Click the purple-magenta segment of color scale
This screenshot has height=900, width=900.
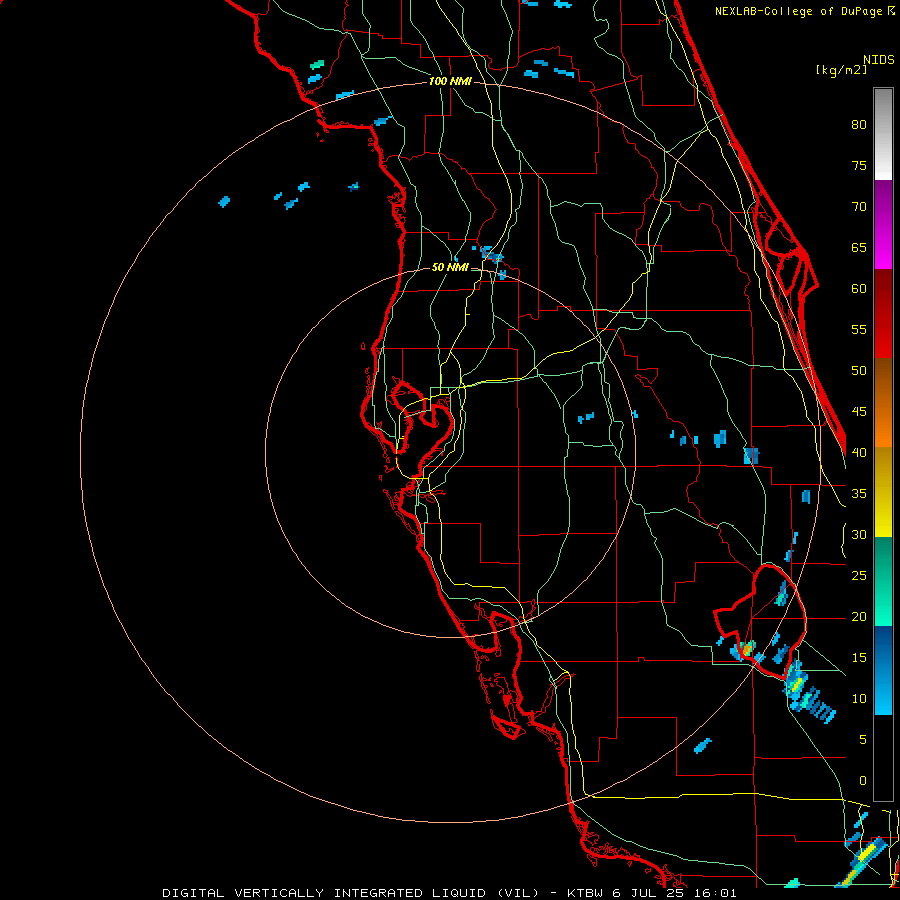coord(883,225)
